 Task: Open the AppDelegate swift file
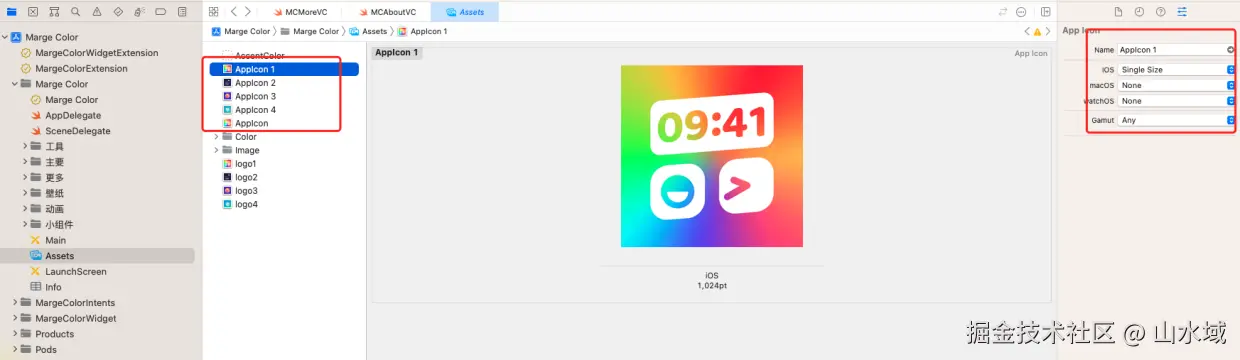[x=73, y=115]
